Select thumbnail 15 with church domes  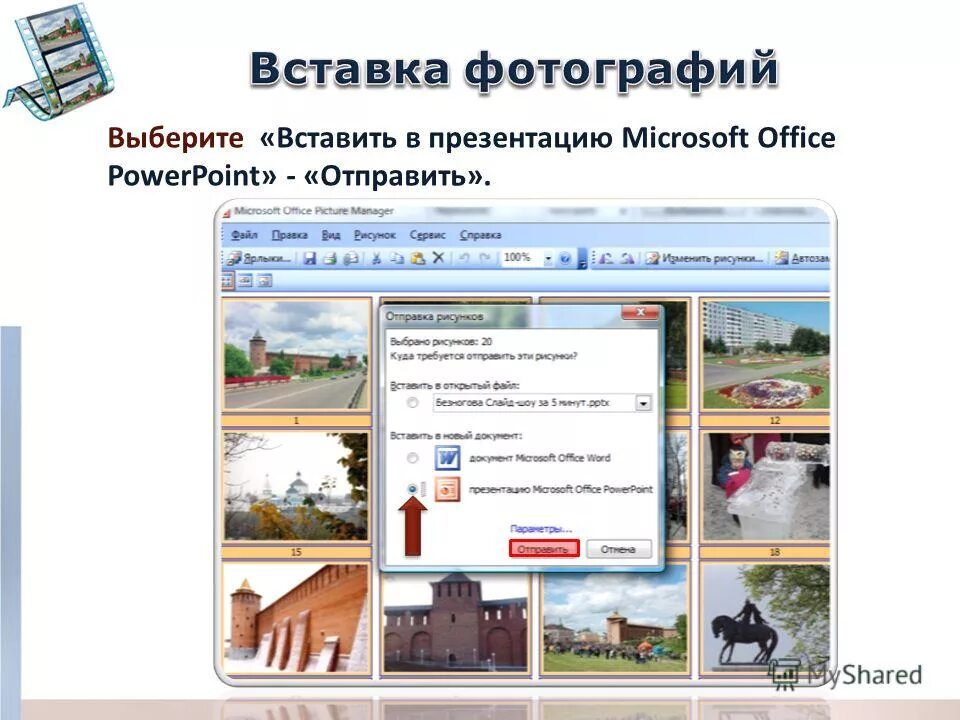296,486
